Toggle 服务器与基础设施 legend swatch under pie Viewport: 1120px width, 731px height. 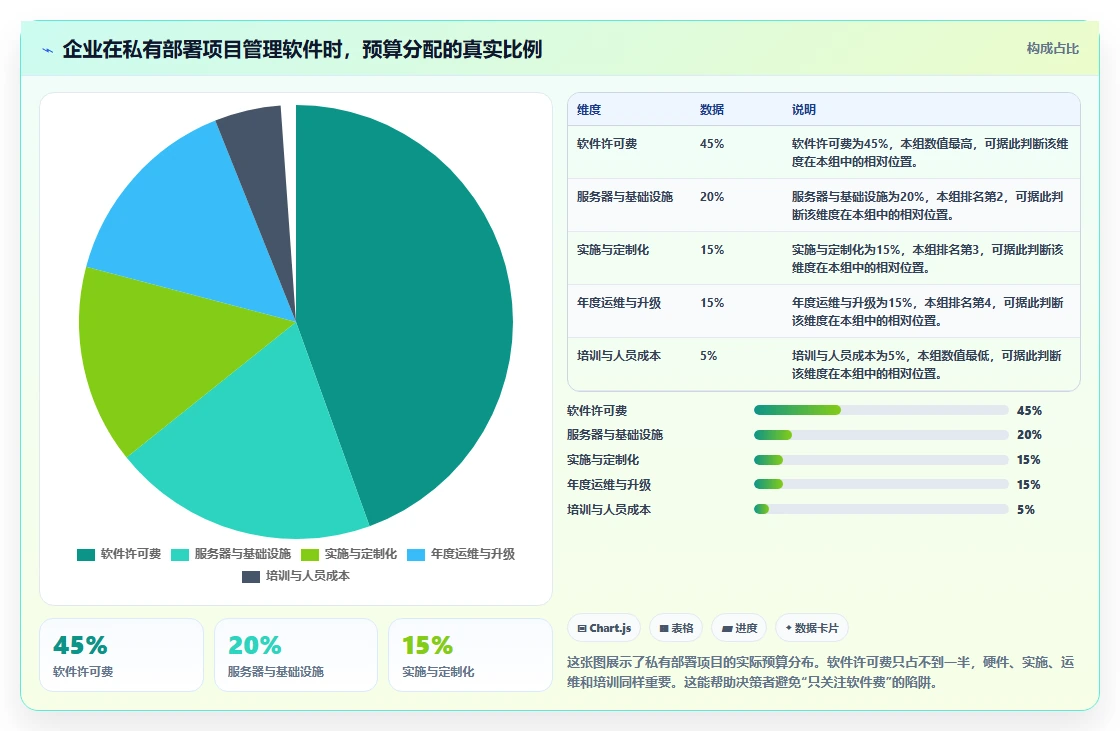[x=180, y=555]
